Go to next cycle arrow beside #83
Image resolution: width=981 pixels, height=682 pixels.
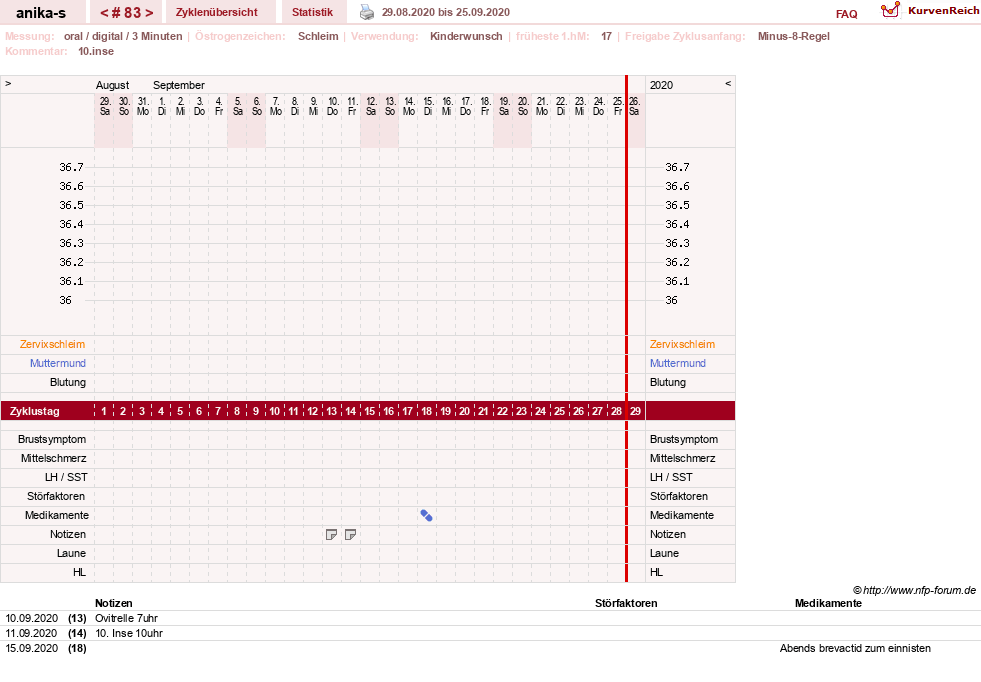click(x=149, y=13)
